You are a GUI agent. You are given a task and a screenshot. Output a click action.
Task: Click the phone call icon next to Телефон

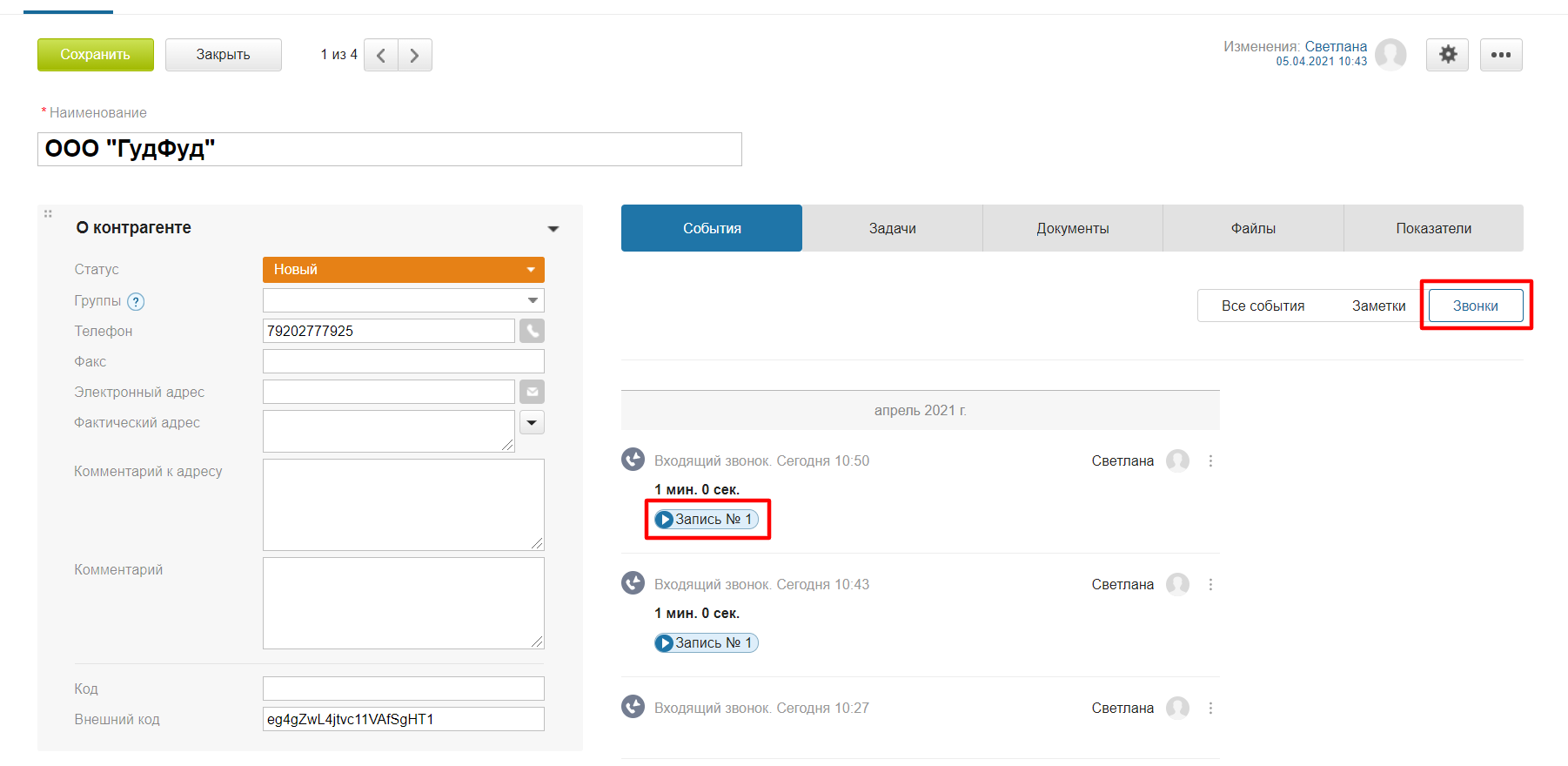coord(532,331)
